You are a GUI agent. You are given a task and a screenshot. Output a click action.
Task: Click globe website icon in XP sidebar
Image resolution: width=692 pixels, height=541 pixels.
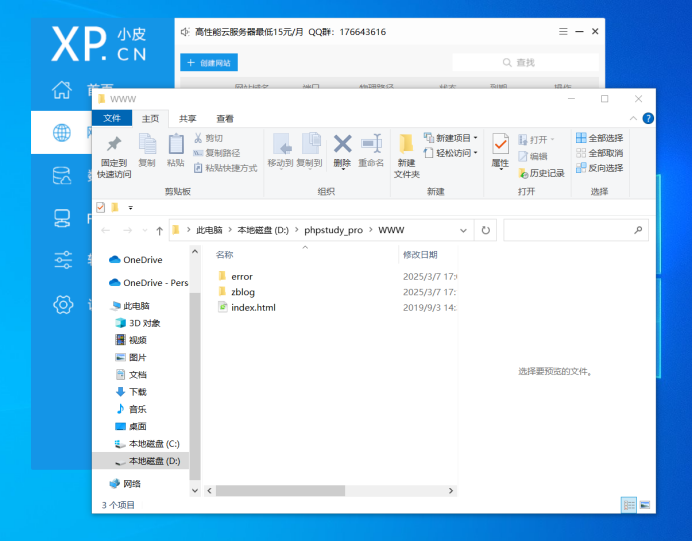62,132
